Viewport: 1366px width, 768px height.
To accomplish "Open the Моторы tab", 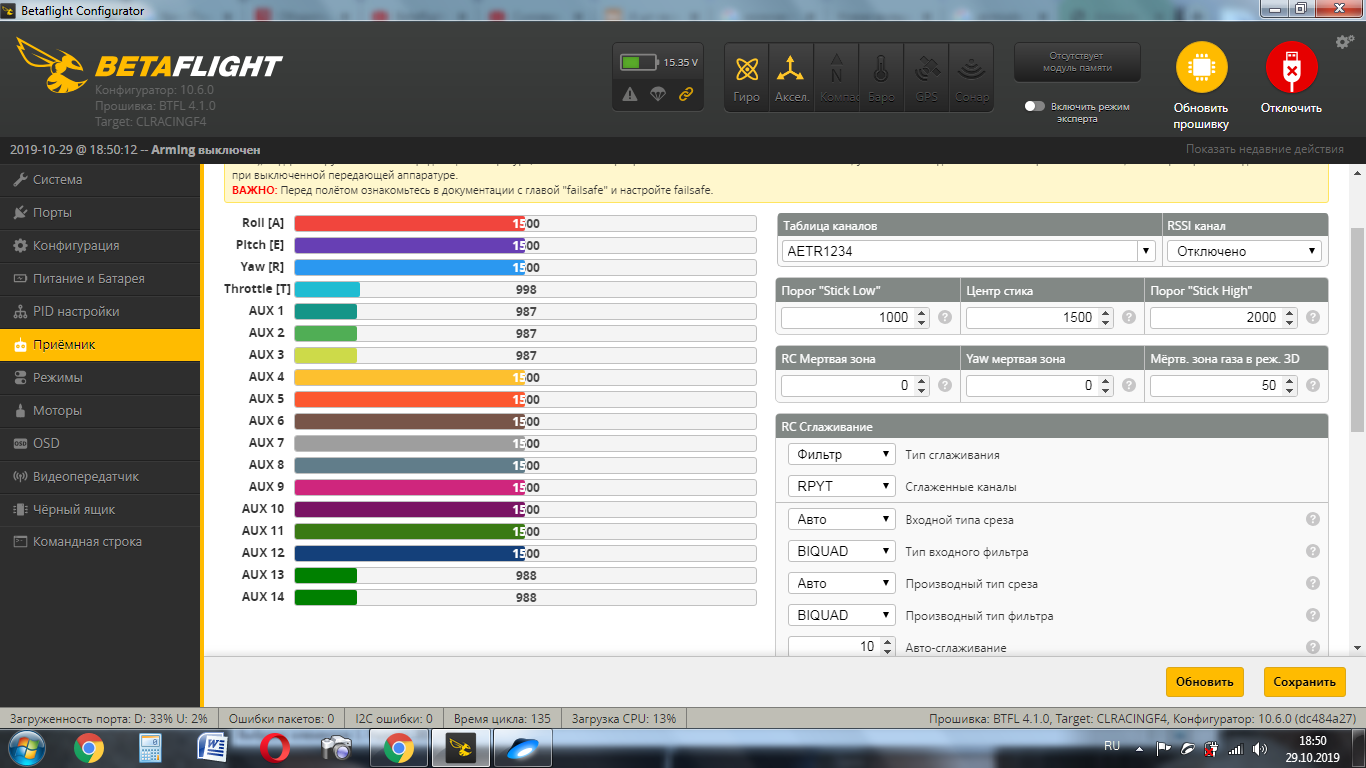I will tap(100, 411).
